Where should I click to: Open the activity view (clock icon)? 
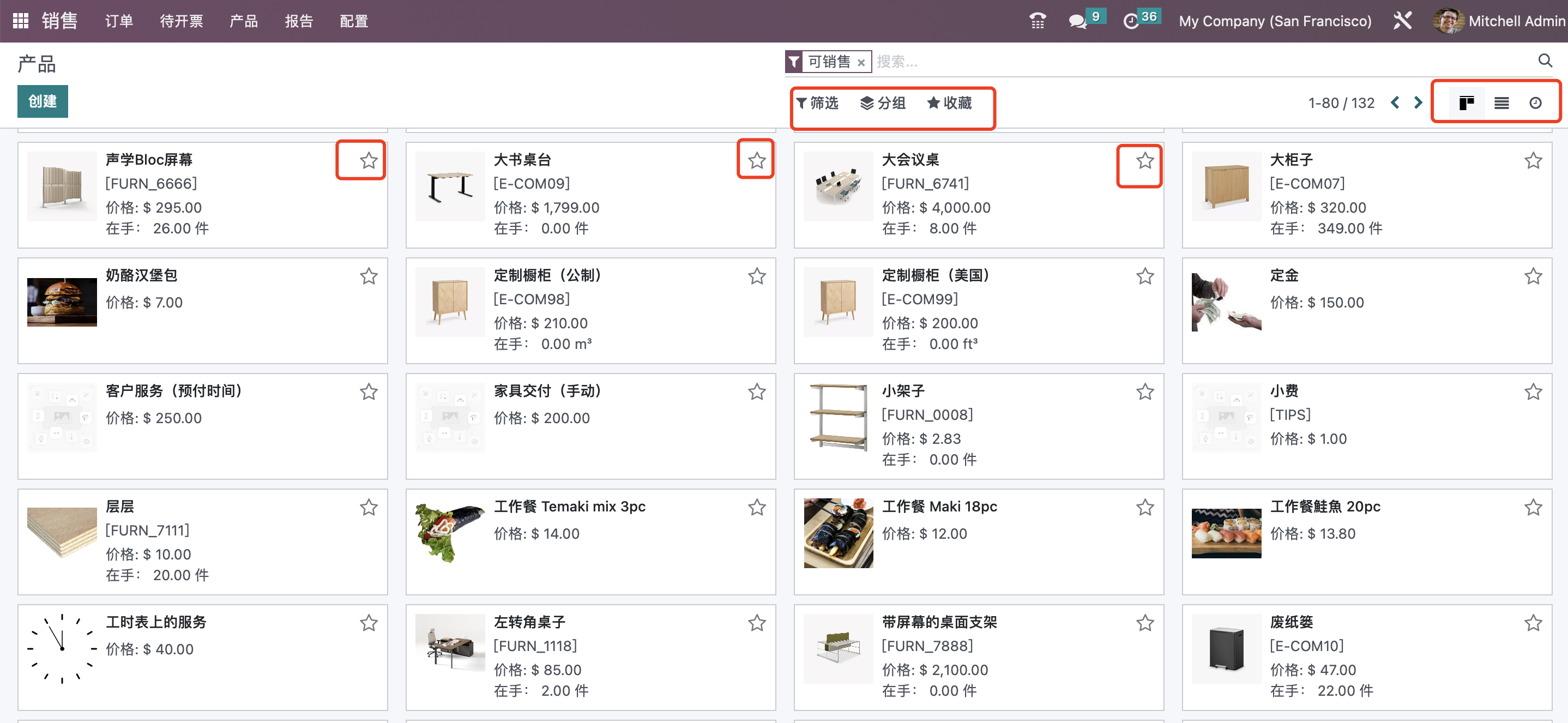tap(1536, 103)
